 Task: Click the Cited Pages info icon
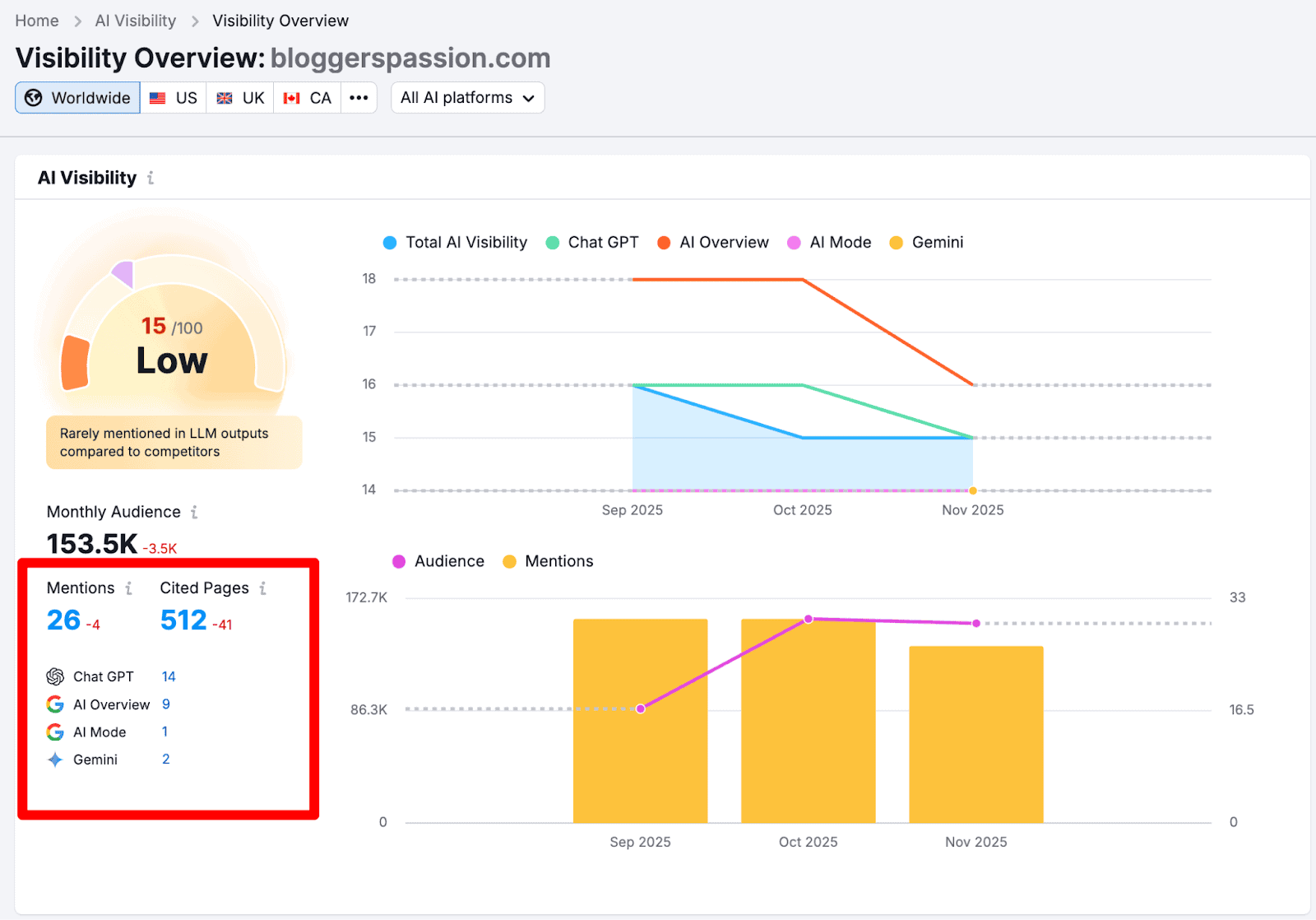(x=263, y=588)
